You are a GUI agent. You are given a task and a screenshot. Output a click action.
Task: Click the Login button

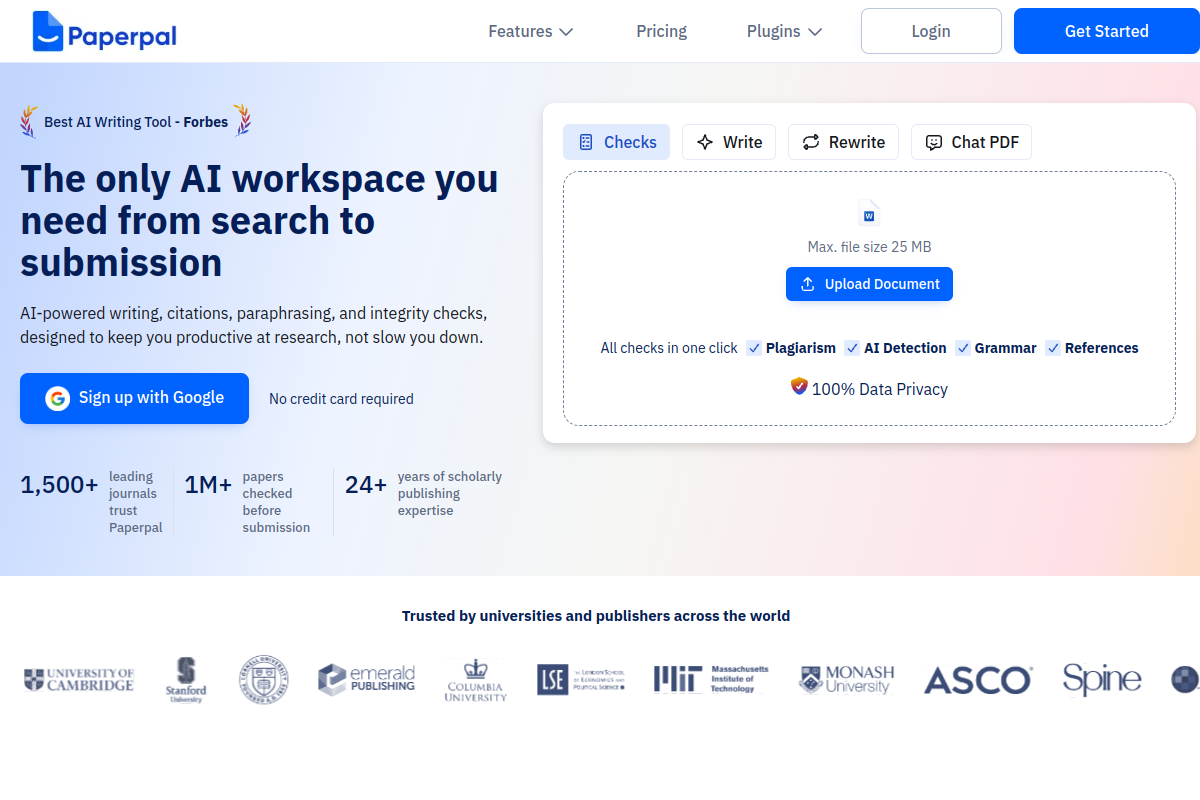pos(931,31)
